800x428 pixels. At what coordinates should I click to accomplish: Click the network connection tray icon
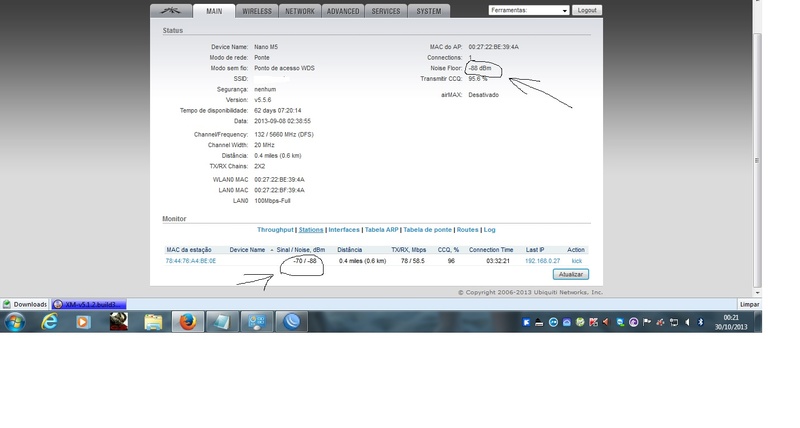click(x=673, y=322)
